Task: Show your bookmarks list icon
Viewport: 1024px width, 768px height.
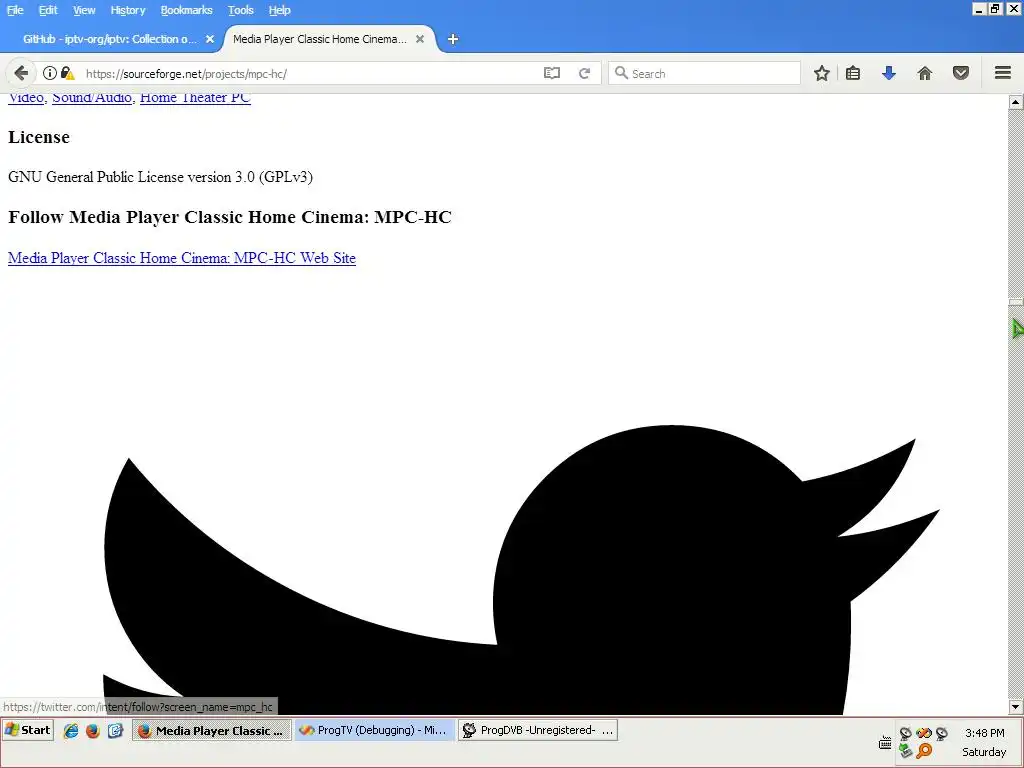Action: click(x=853, y=73)
